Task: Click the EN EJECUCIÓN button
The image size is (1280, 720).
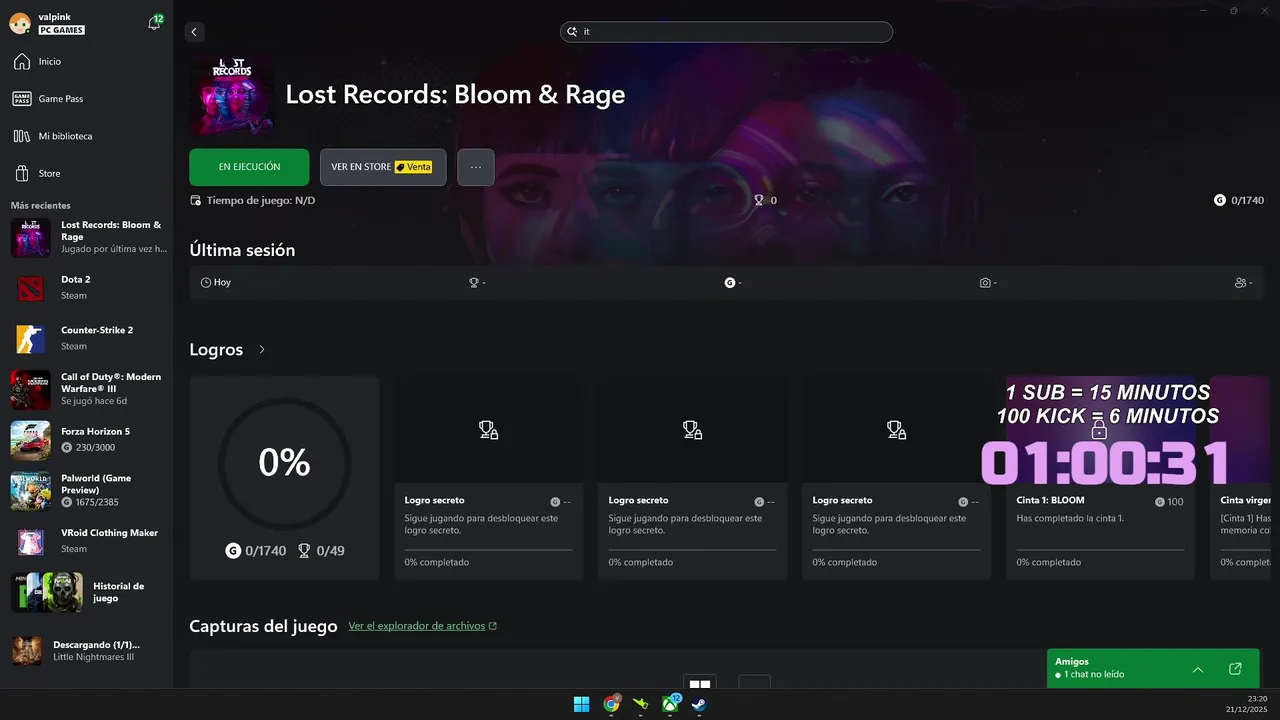Action: click(249, 167)
